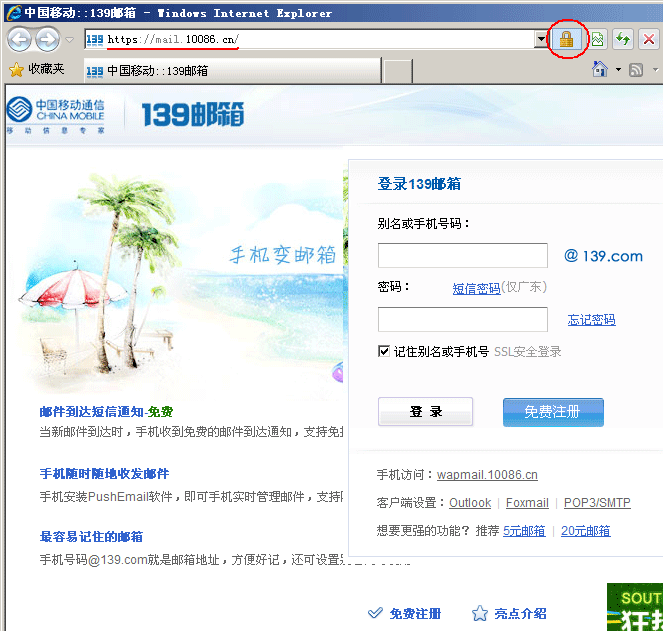Click the SSL padlock security icon
This screenshot has width=663, height=631.
(566, 40)
